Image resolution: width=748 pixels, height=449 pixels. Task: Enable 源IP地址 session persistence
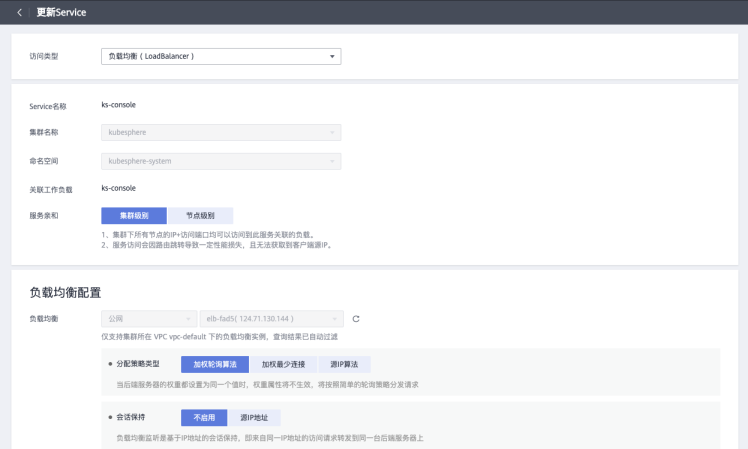pos(254,417)
